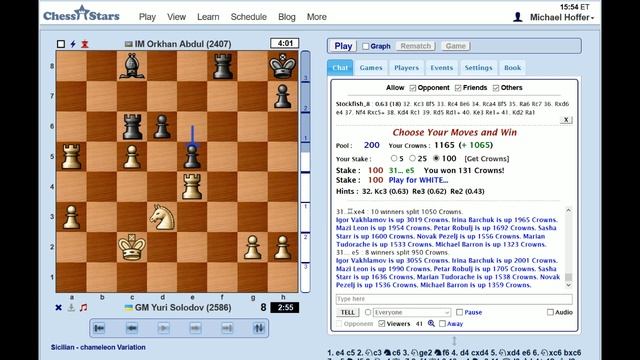This screenshot has width=640, height=360.
Task: Click the Rematch button
Action: click(416, 46)
